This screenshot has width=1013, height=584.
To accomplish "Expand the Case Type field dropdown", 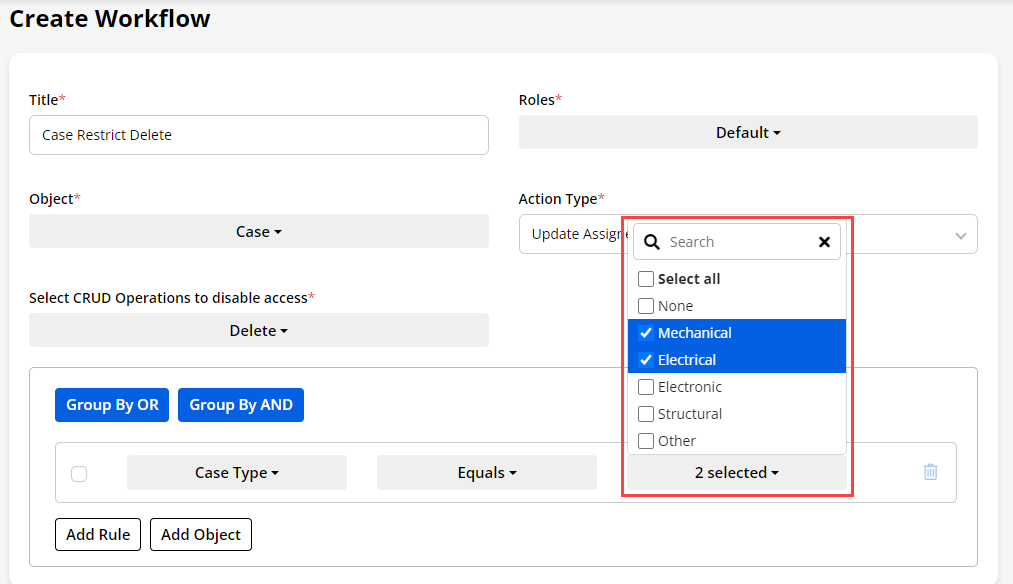I will tap(236, 473).
